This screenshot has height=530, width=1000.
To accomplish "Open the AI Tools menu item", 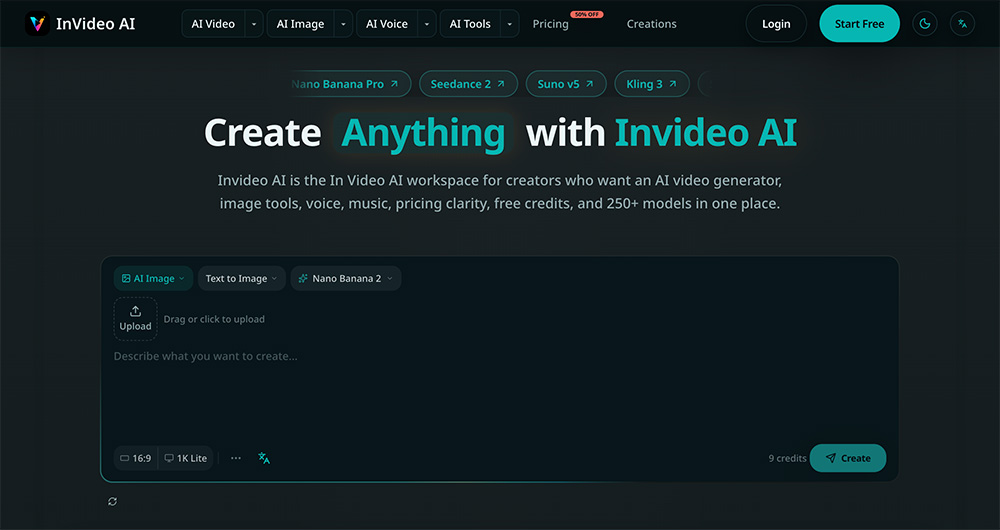I will tap(470, 24).
